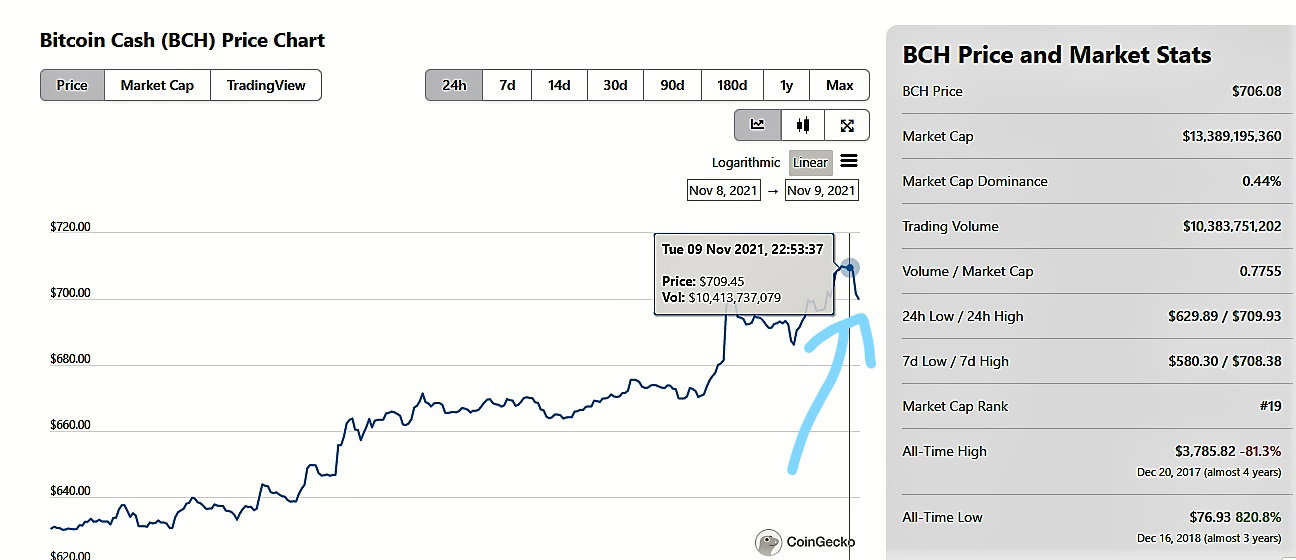Switch to line chart view icon
This screenshot has width=1296, height=560.
pyautogui.click(x=758, y=125)
